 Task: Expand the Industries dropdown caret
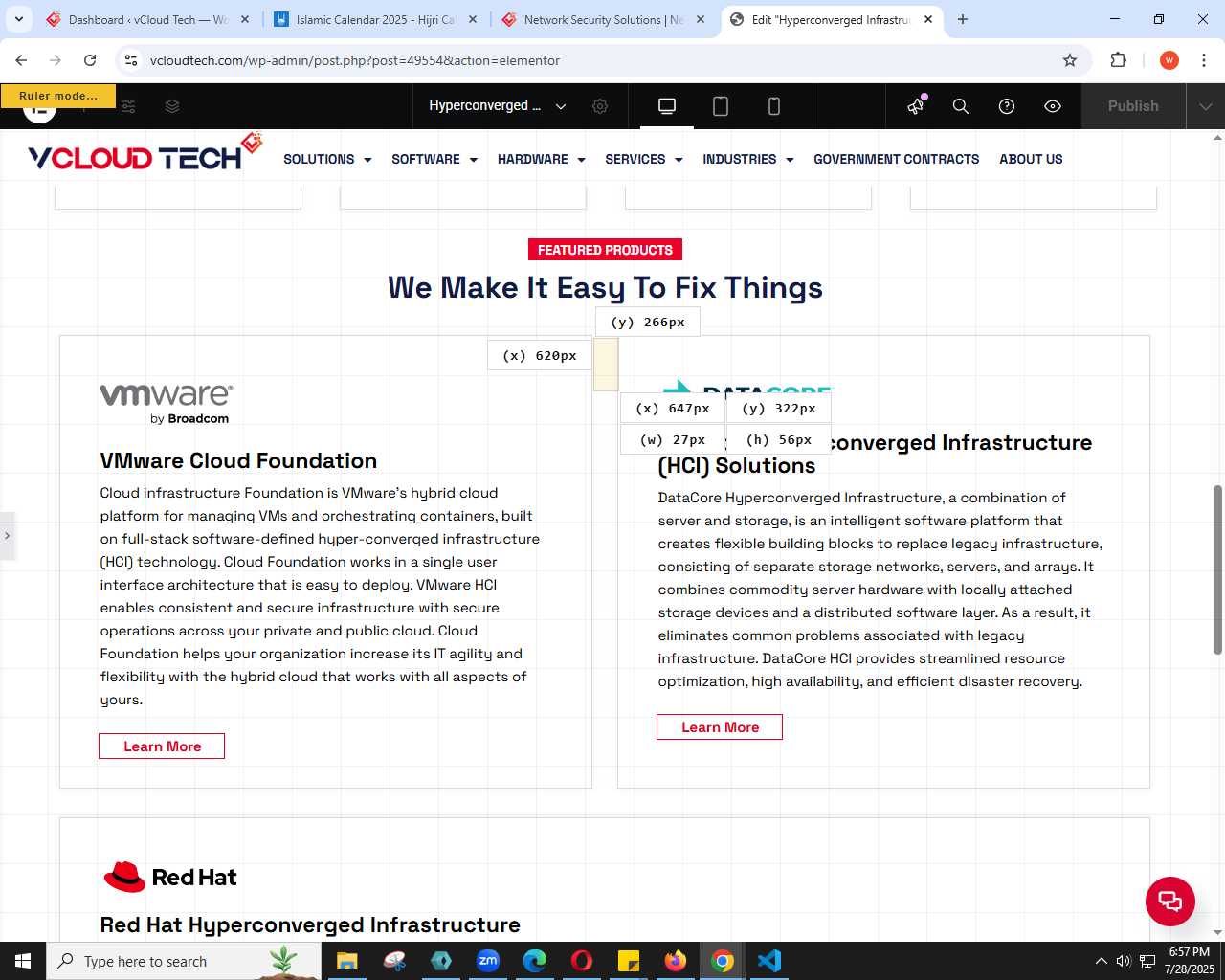tap(790, 160)
